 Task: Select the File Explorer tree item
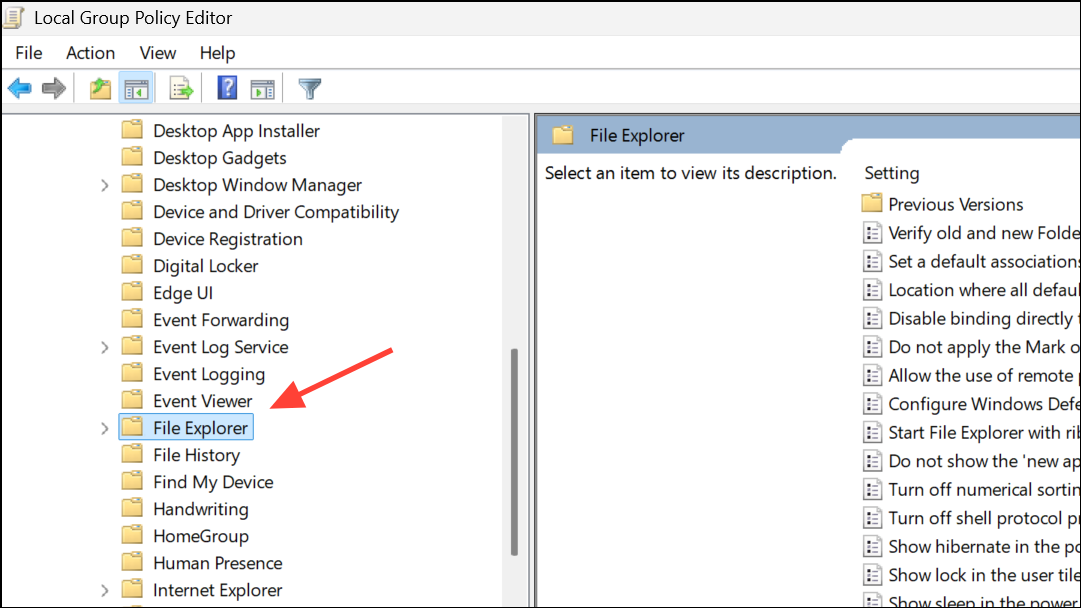tap(186, 427)
